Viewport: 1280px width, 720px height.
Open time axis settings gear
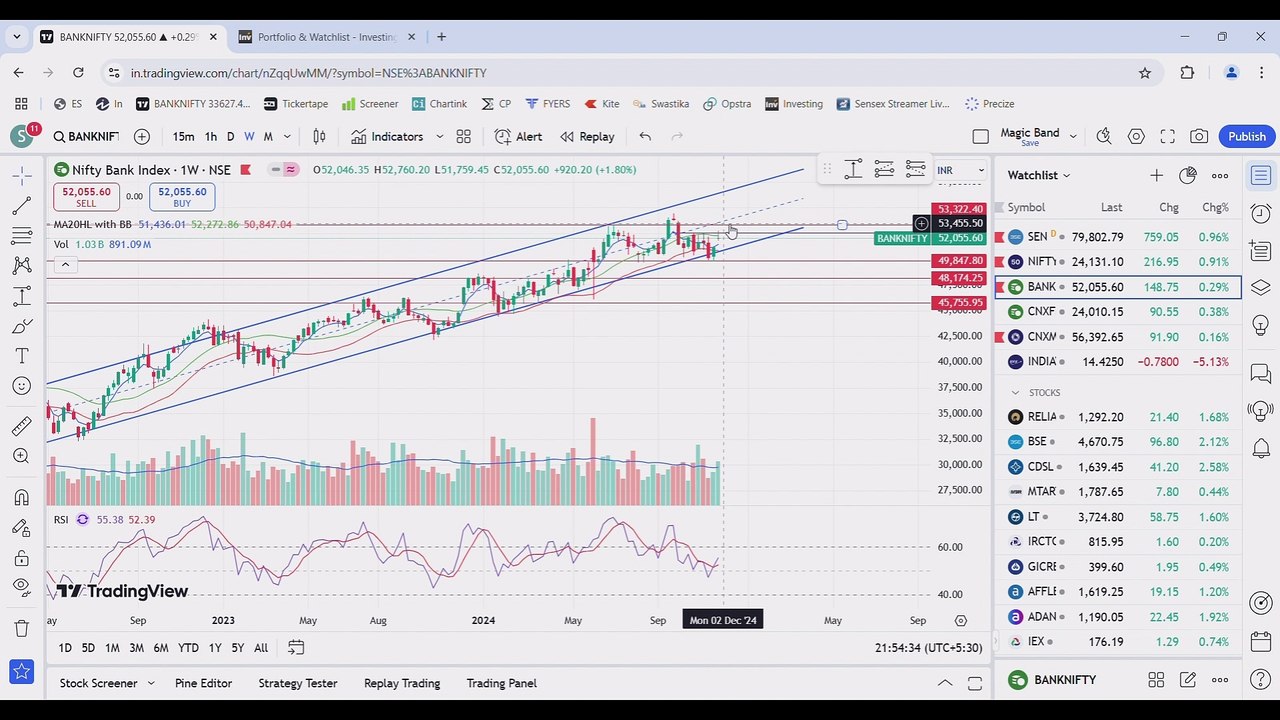pos(961,620)
